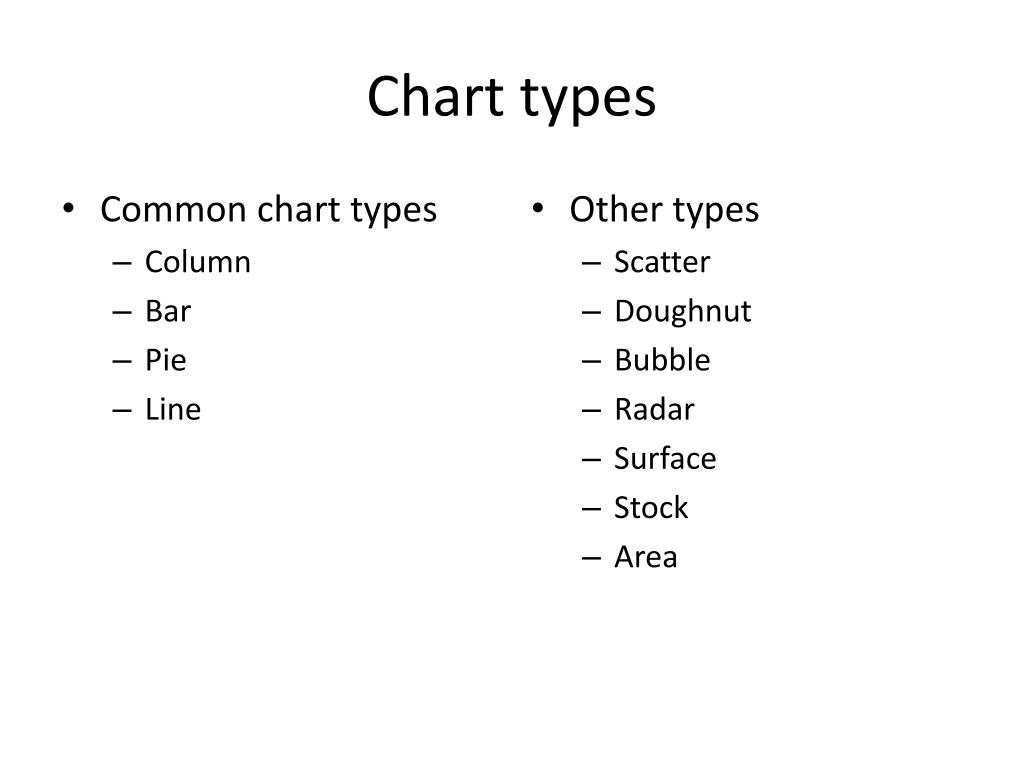
Task: Select the Bubble list item
Action: coord(662,360)
